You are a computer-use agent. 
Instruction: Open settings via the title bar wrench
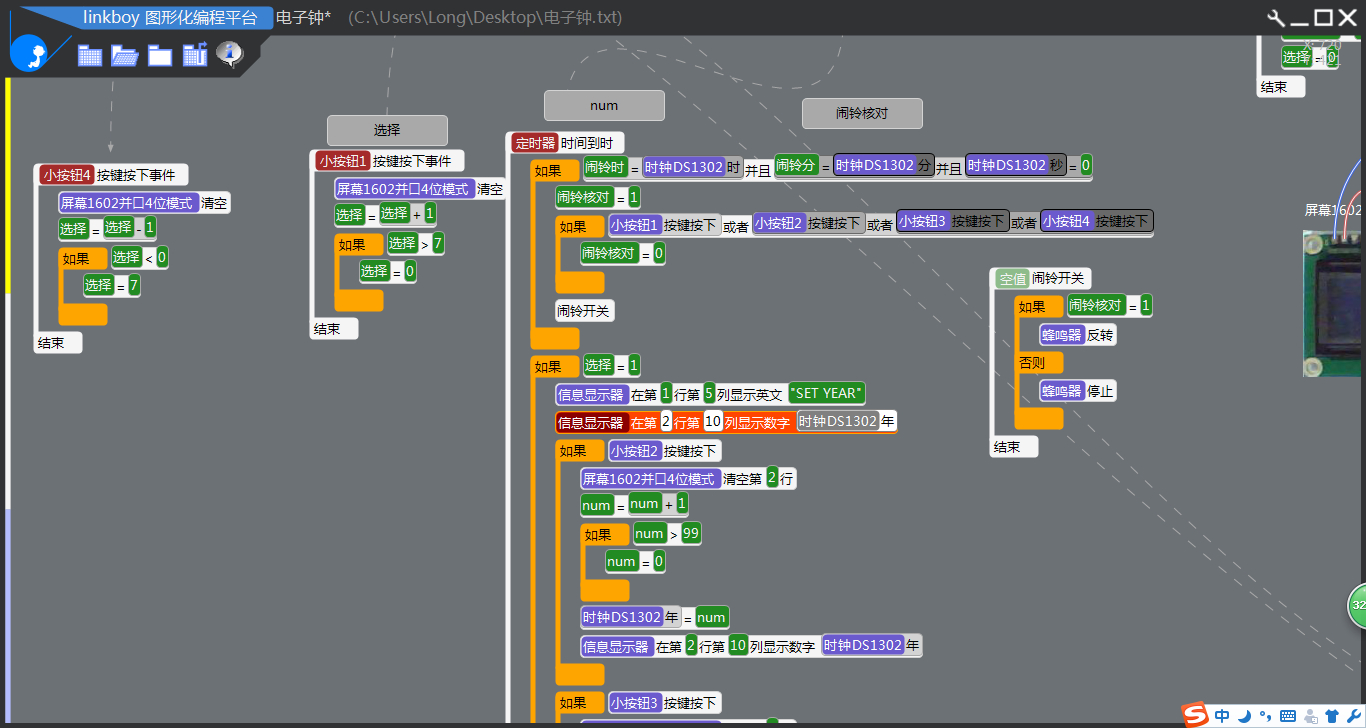[1275, 18]
